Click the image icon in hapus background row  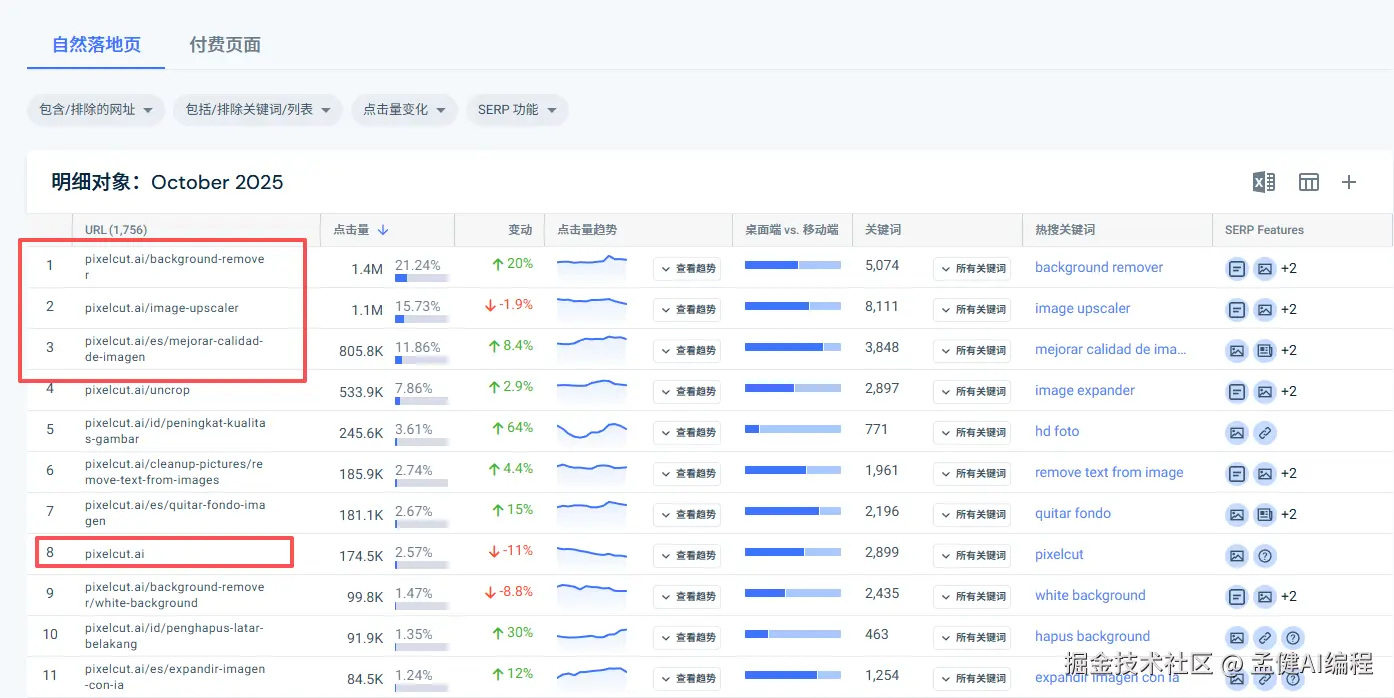click(x=1237, y=637)
